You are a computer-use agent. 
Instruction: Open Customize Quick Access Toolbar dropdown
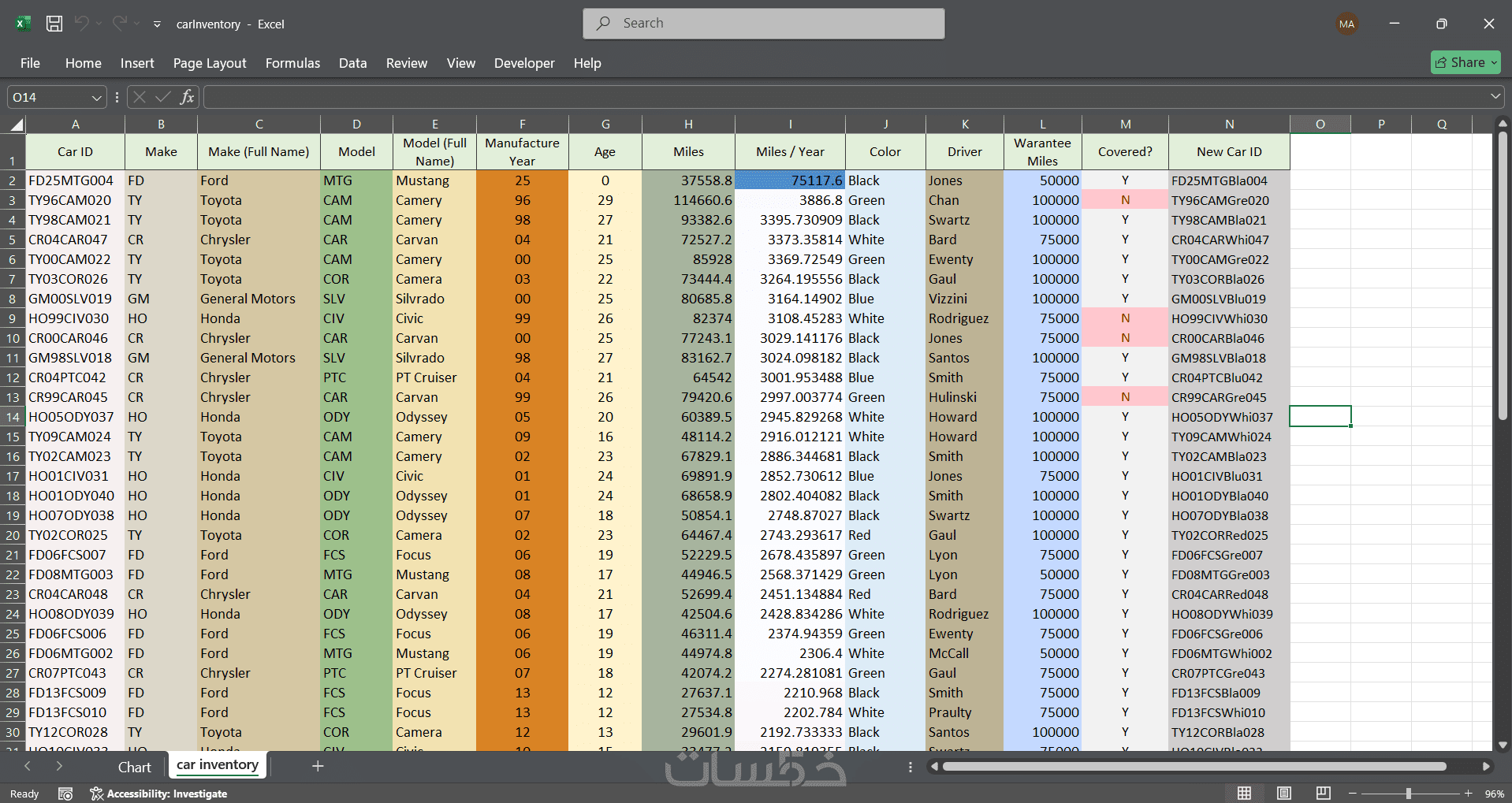coord(157,24)
